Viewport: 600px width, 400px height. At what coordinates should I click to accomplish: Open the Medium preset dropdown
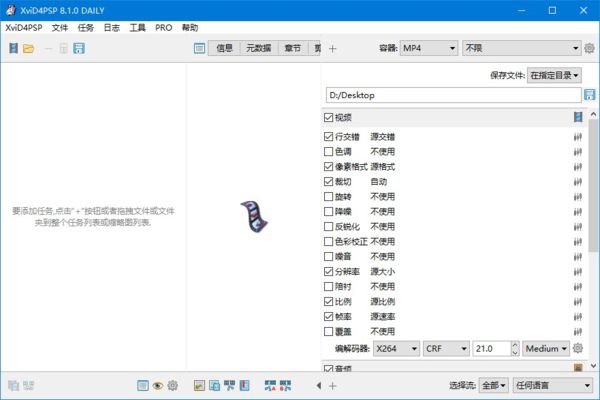545,348
